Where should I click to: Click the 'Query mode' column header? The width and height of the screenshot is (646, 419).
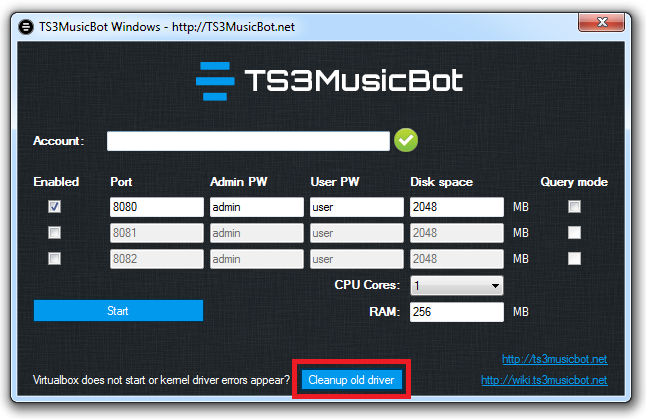click(x=574, y=182)
